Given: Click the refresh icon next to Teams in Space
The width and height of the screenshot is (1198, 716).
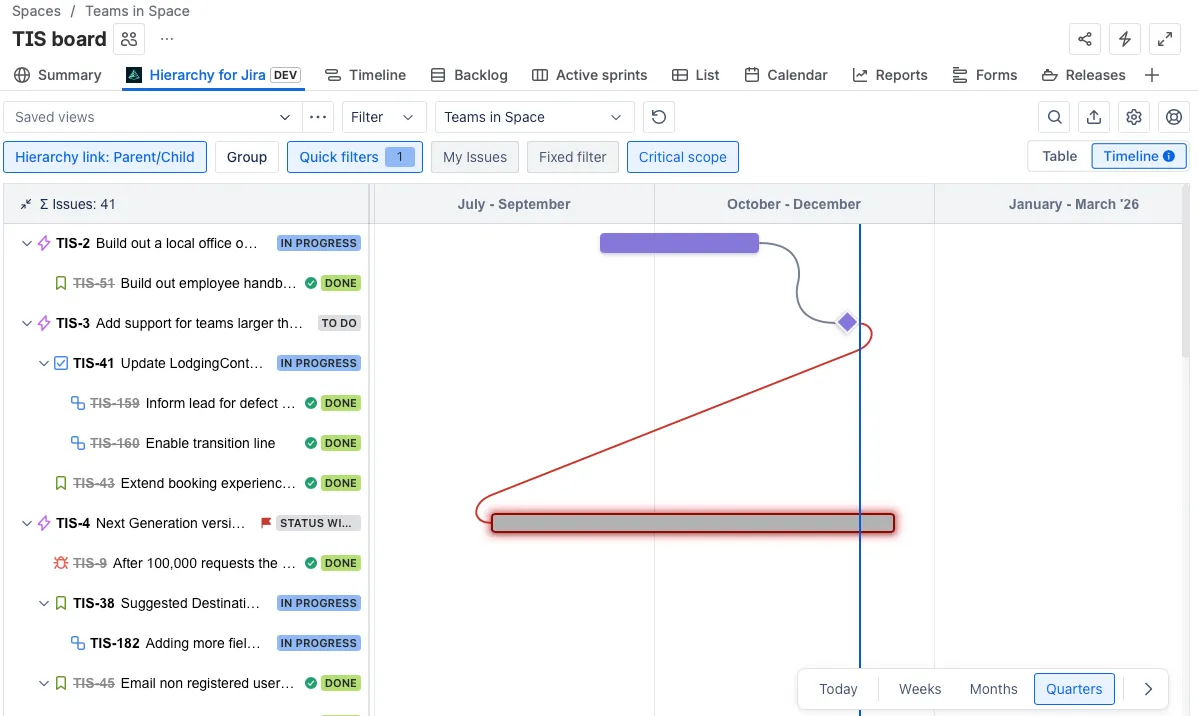Looking at the screenshot, I should 659,117.
